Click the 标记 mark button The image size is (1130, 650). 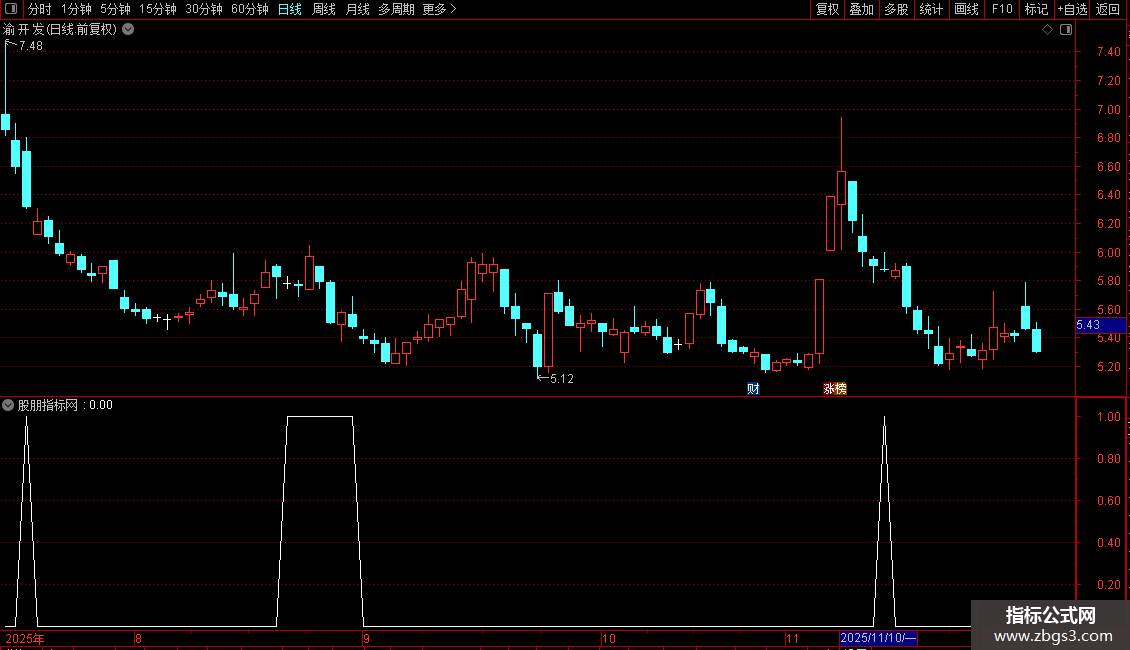point(1036,9)
